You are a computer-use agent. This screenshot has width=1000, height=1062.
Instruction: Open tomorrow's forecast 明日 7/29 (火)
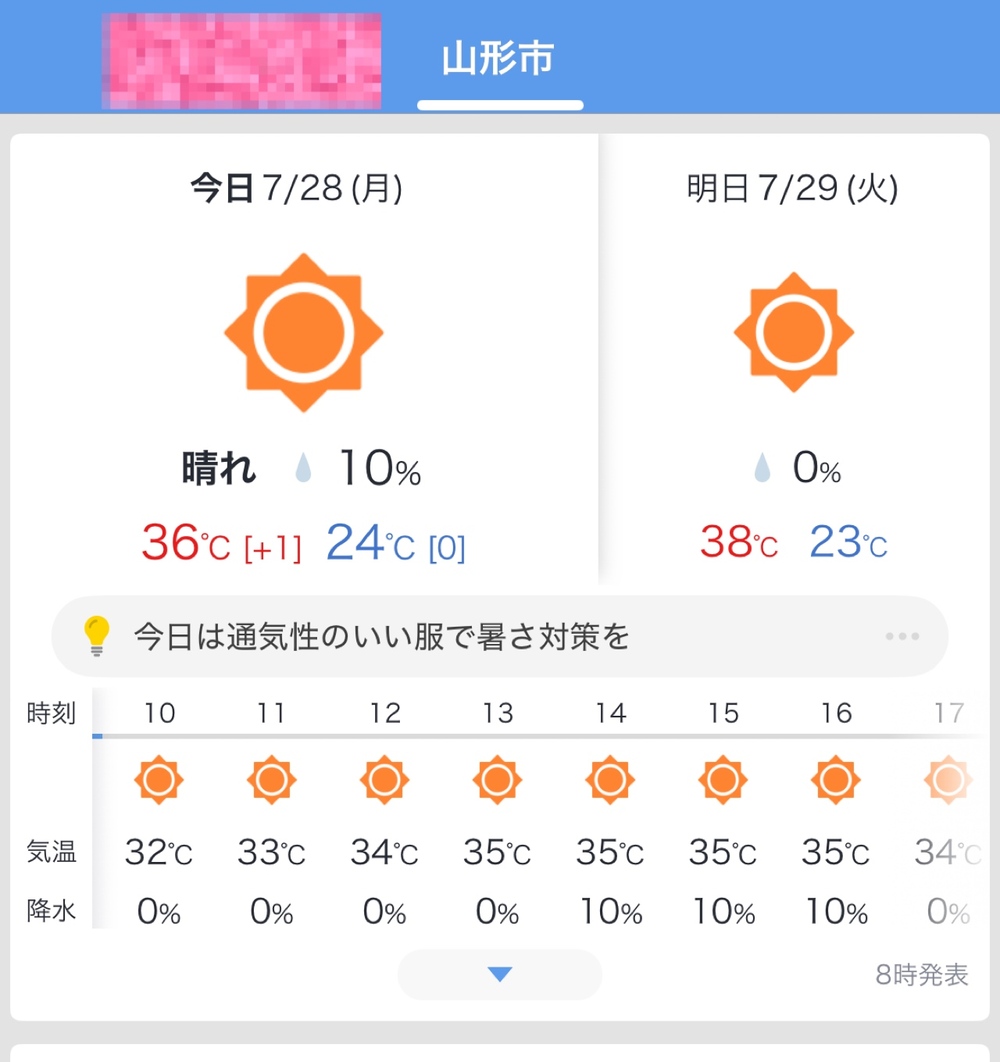point(793,188)
